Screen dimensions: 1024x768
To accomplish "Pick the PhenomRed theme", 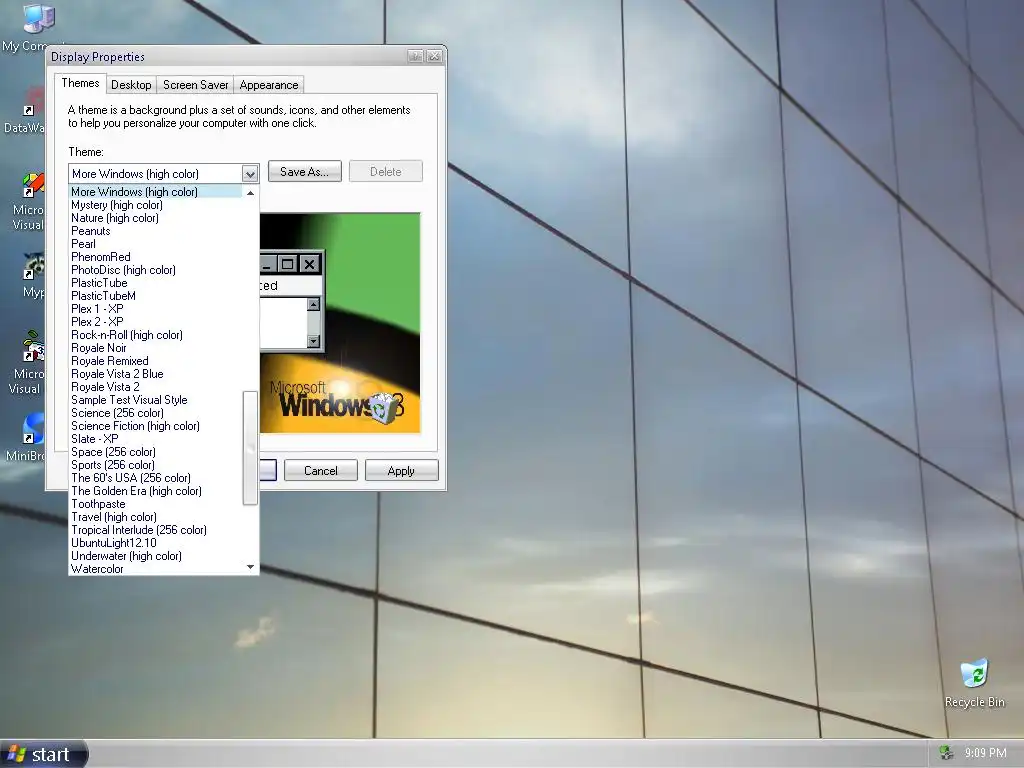I will tap(155, 257).
